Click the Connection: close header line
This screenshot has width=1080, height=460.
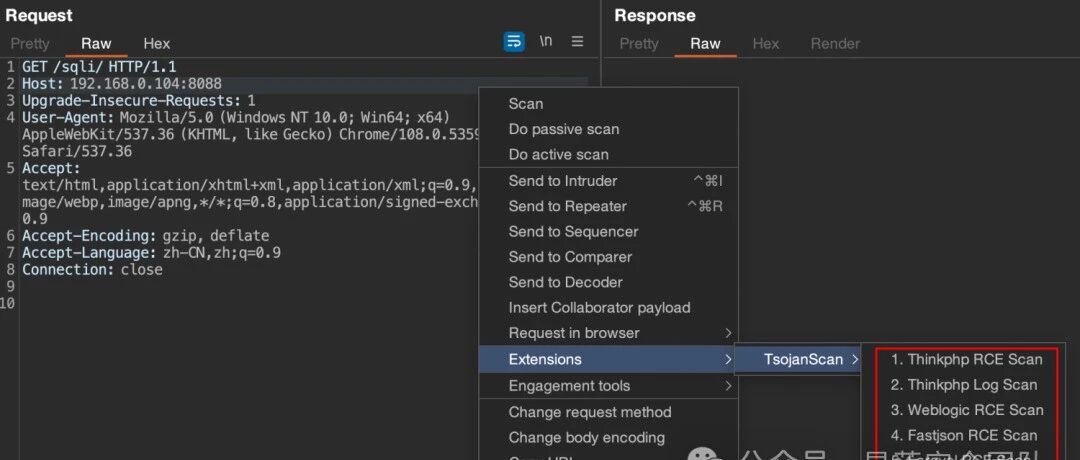tap(92, 269)
